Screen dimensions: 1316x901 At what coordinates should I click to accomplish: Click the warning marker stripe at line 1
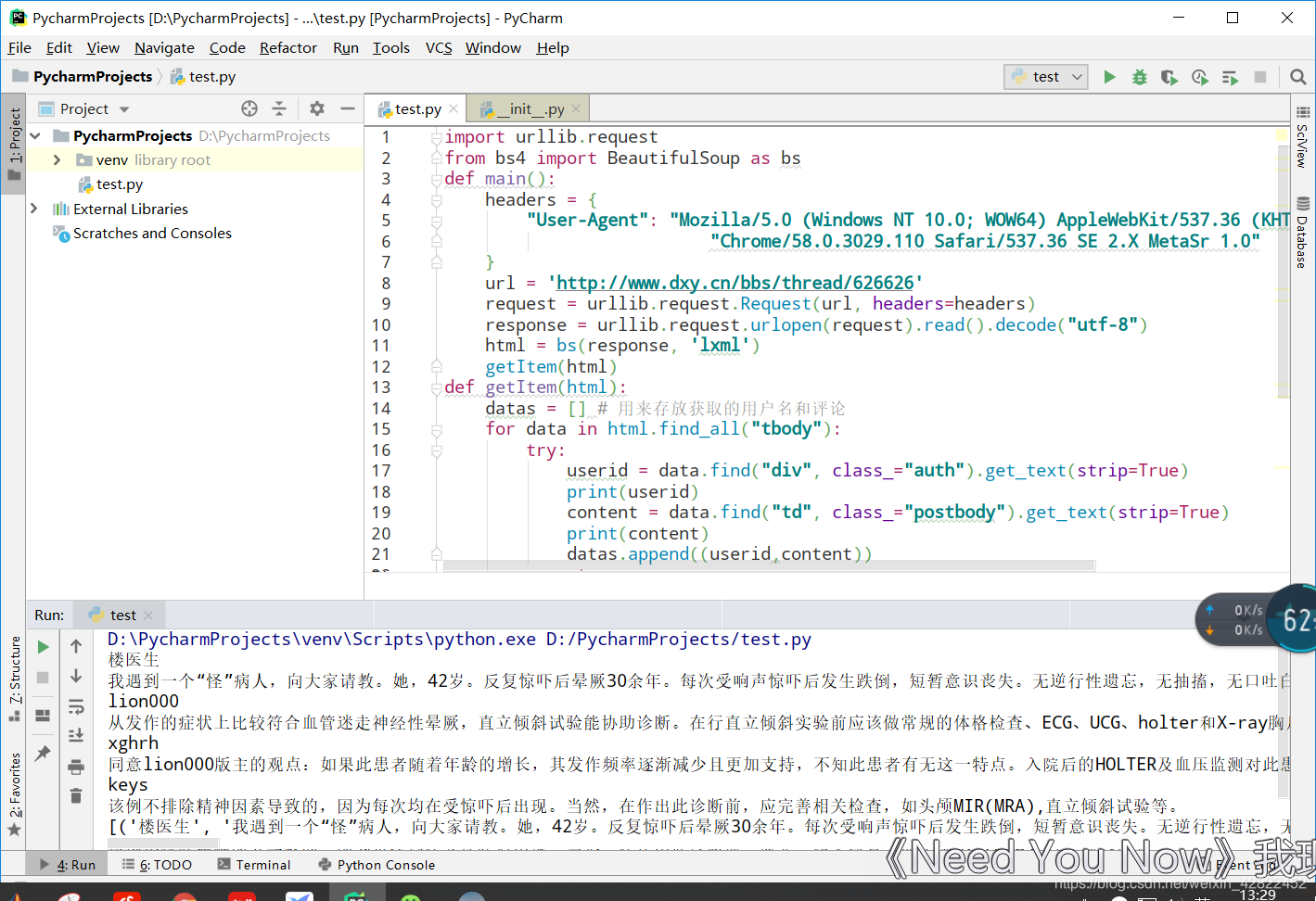1284,136
